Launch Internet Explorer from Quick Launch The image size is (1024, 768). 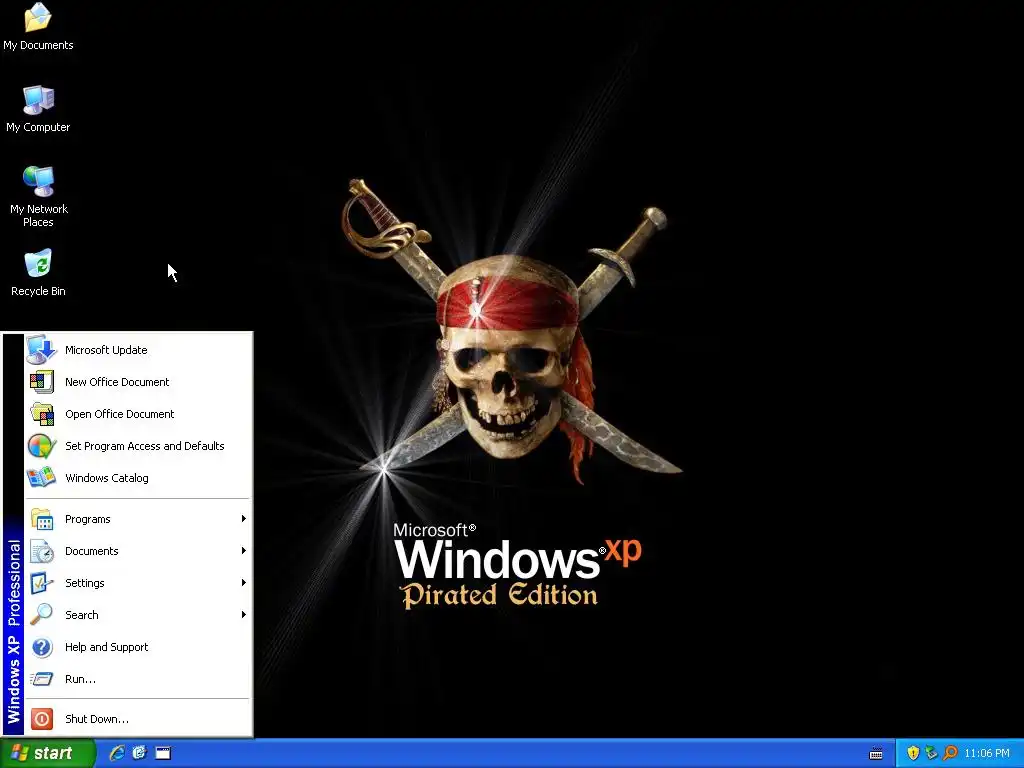point(117,754)
